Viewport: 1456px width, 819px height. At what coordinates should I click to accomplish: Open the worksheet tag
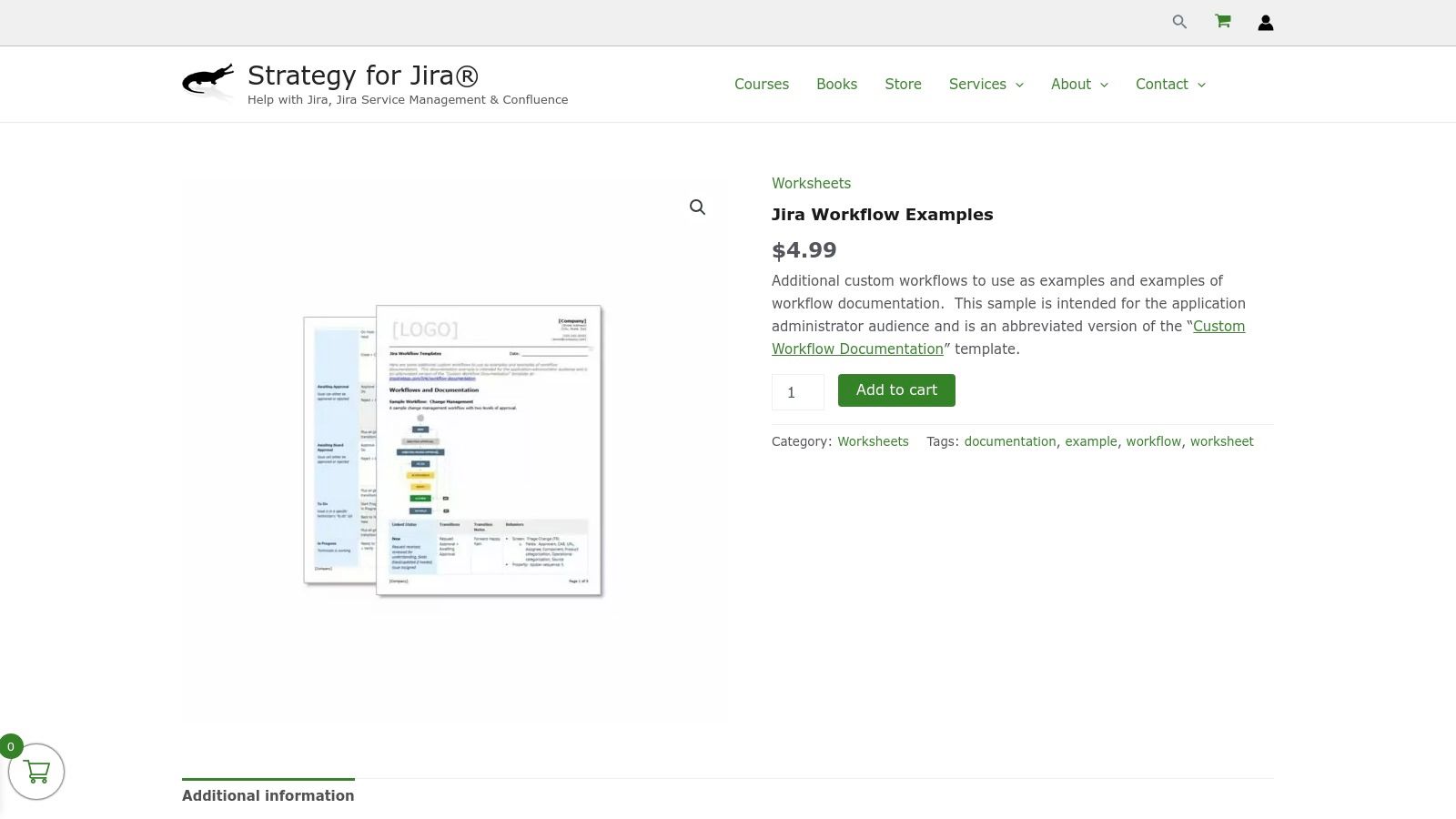(1221, 441)
